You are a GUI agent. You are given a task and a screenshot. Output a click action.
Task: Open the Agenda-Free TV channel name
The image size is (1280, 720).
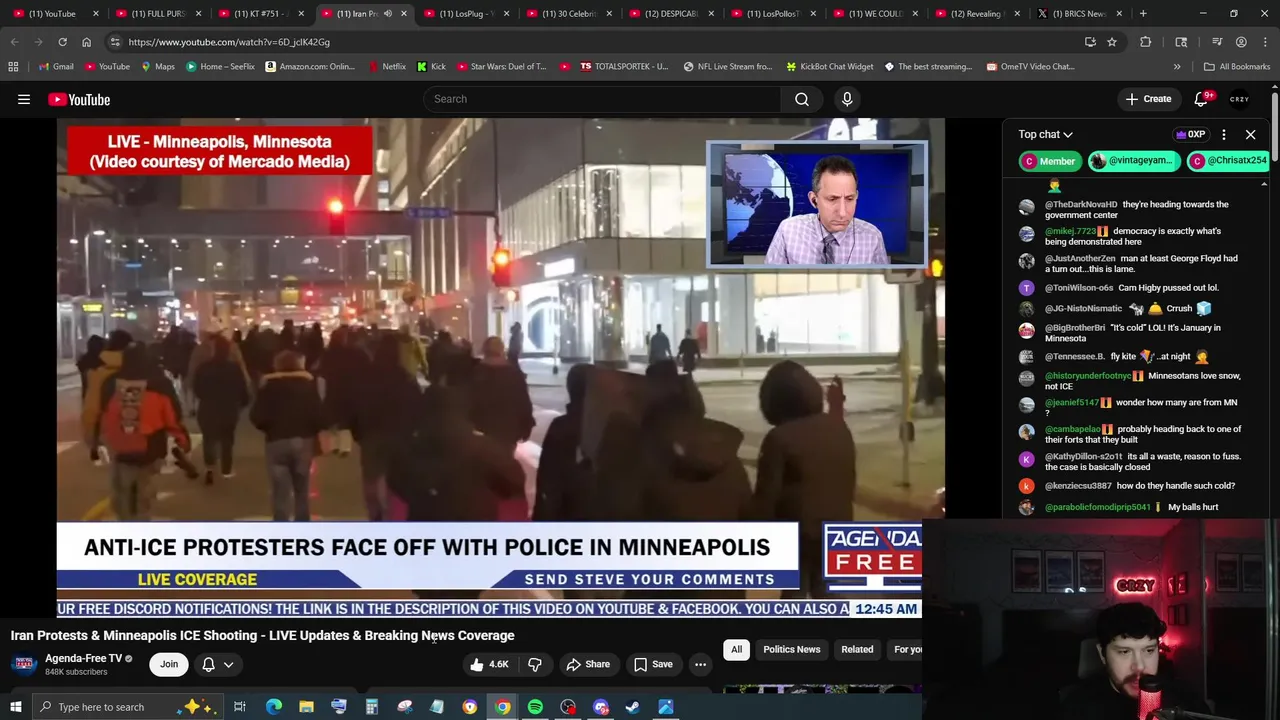coord(83,658)
